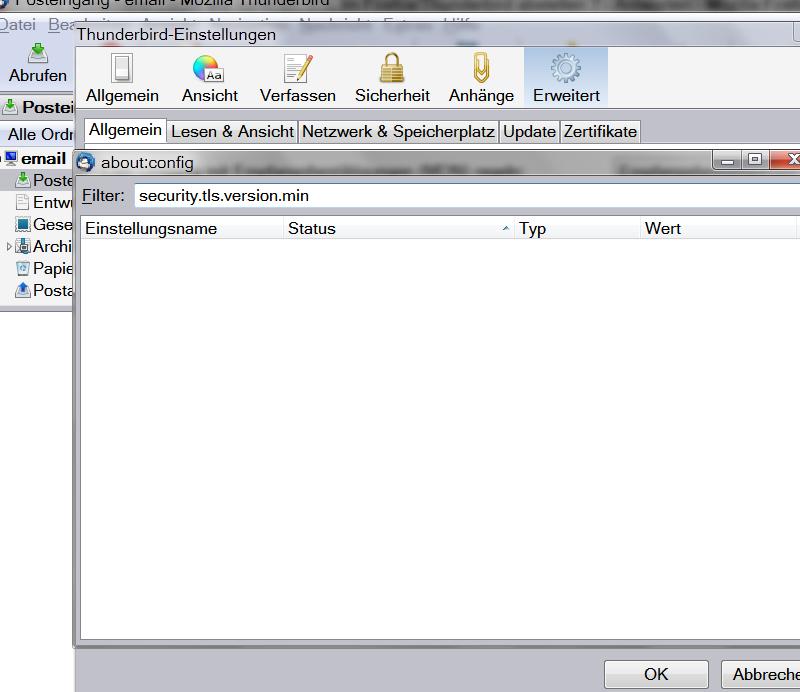Image resolution: width=800 pixels, height=692 pixels.
Task: Sort by the Status column
Action: pyautogui.click(x=398, y=228)
